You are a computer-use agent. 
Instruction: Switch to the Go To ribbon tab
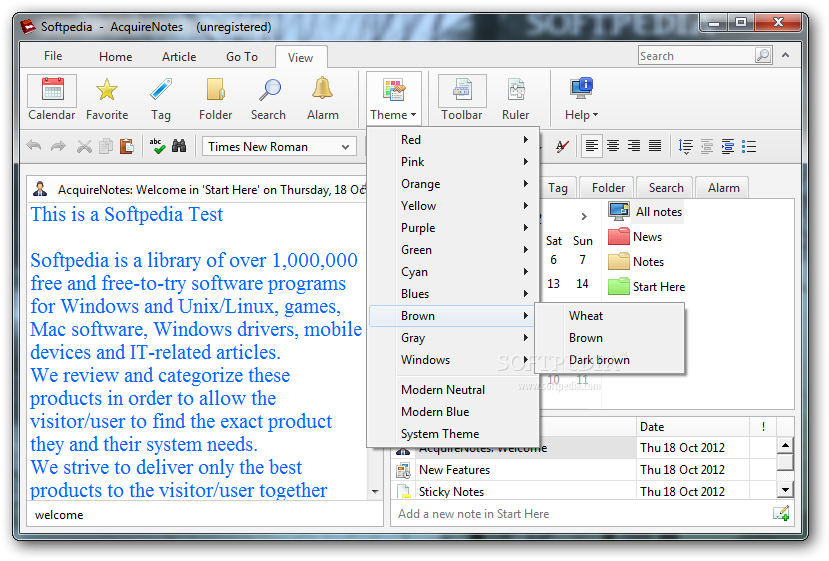click(242, 57)
